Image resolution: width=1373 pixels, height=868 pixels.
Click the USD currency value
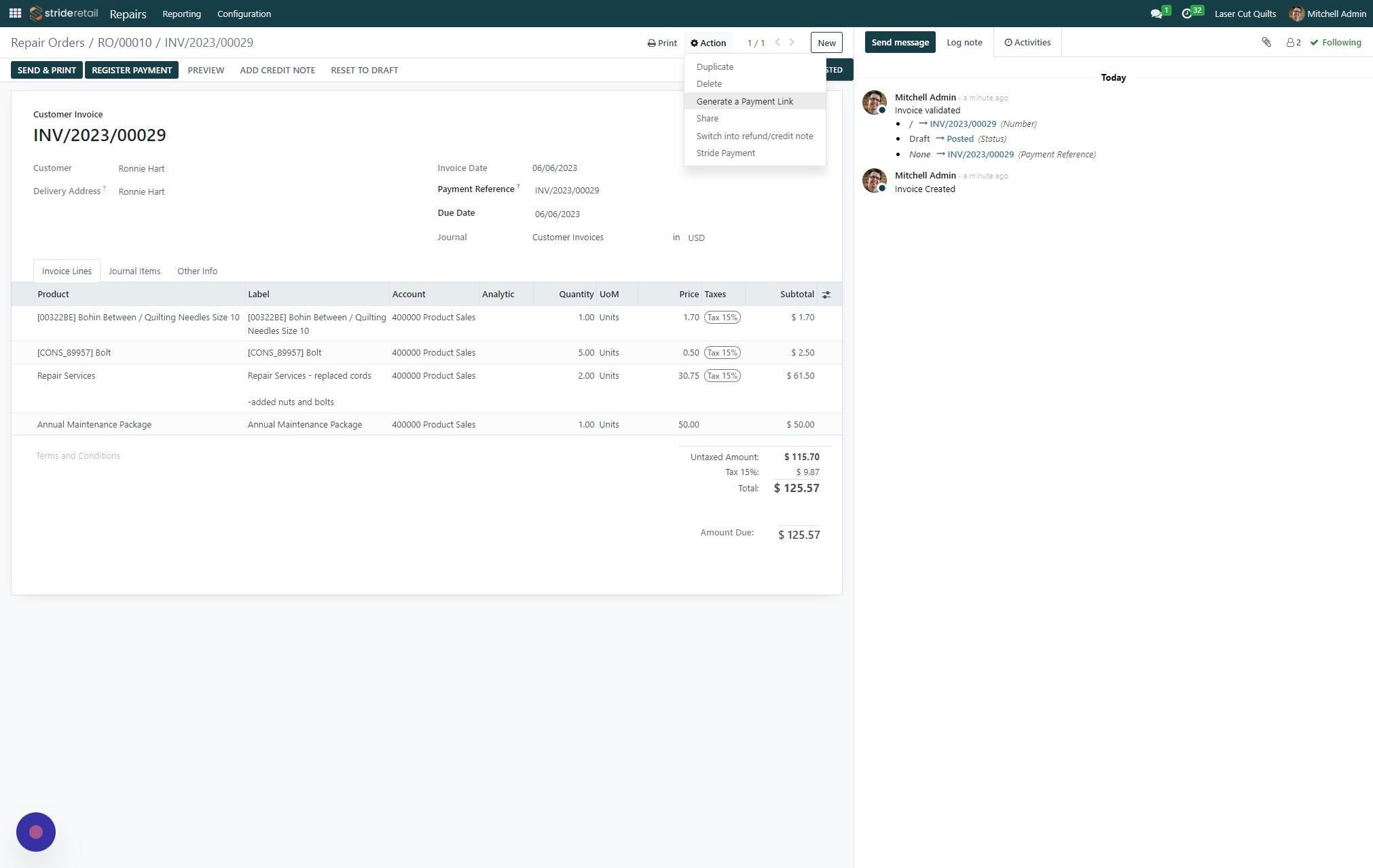(x=696, y=238)
